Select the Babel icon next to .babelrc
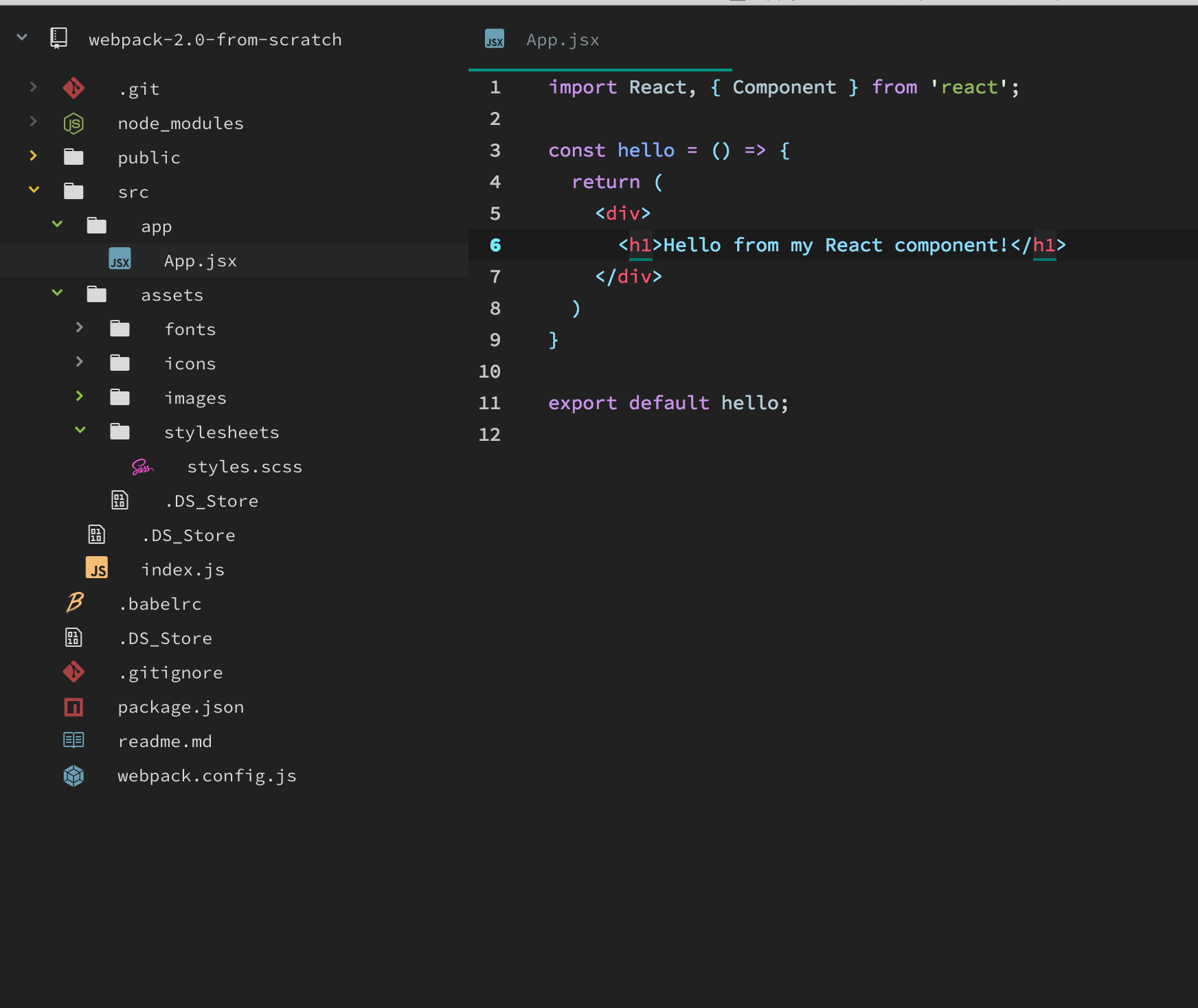1198x1008 pixels. pos(74,603)
